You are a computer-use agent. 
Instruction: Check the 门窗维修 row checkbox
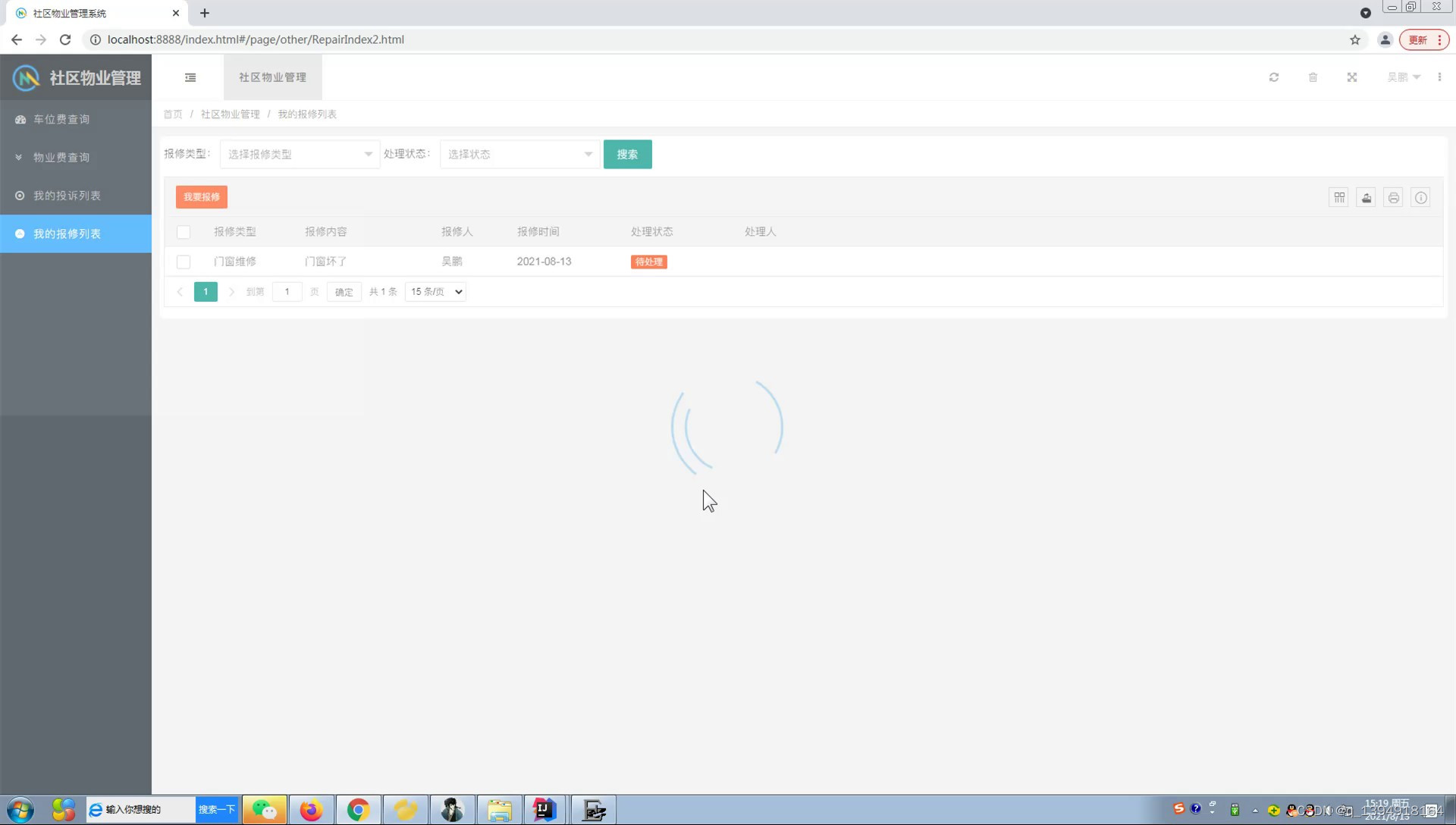tap(184, 262)
